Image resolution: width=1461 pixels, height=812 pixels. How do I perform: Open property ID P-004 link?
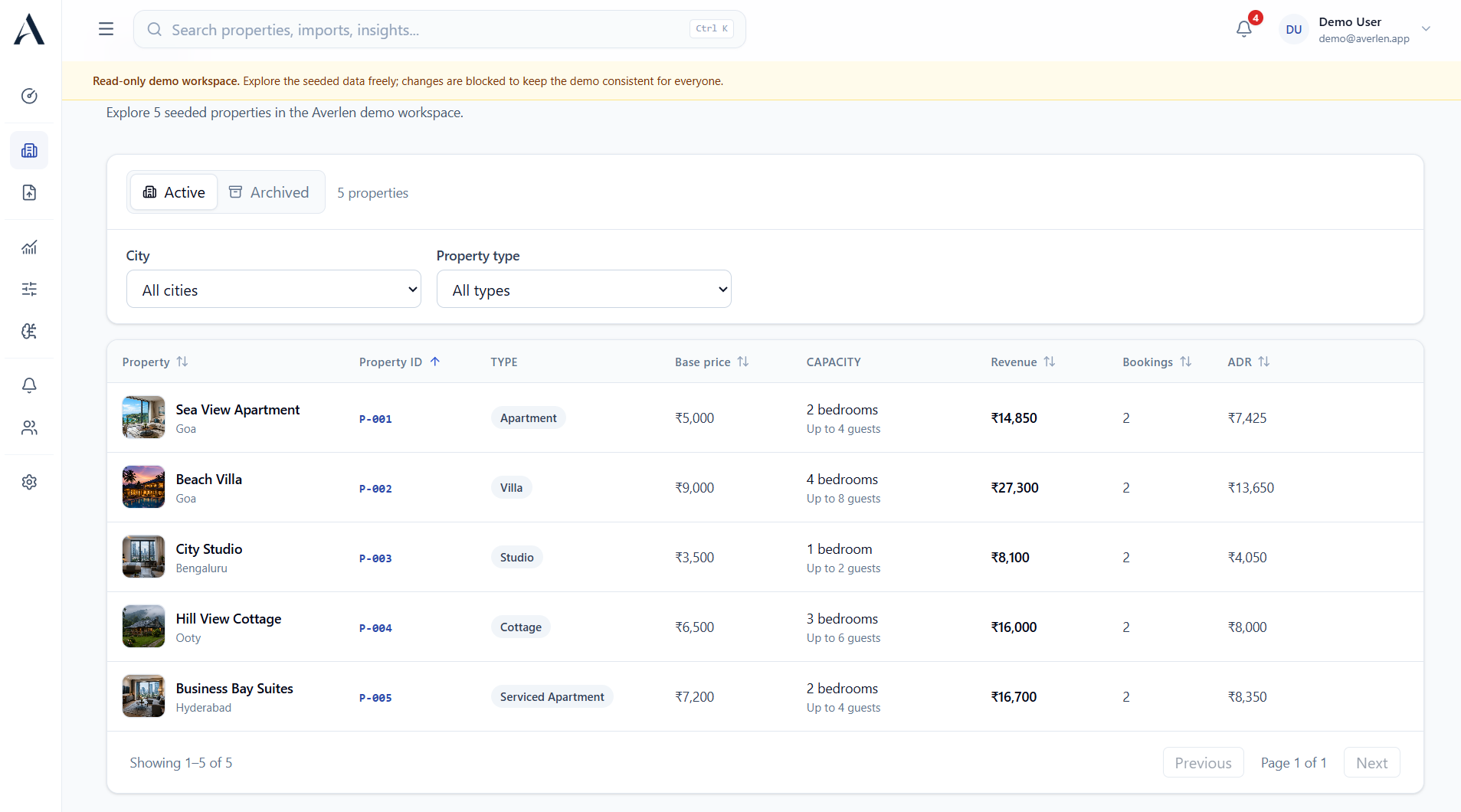[x=375, y=627]
